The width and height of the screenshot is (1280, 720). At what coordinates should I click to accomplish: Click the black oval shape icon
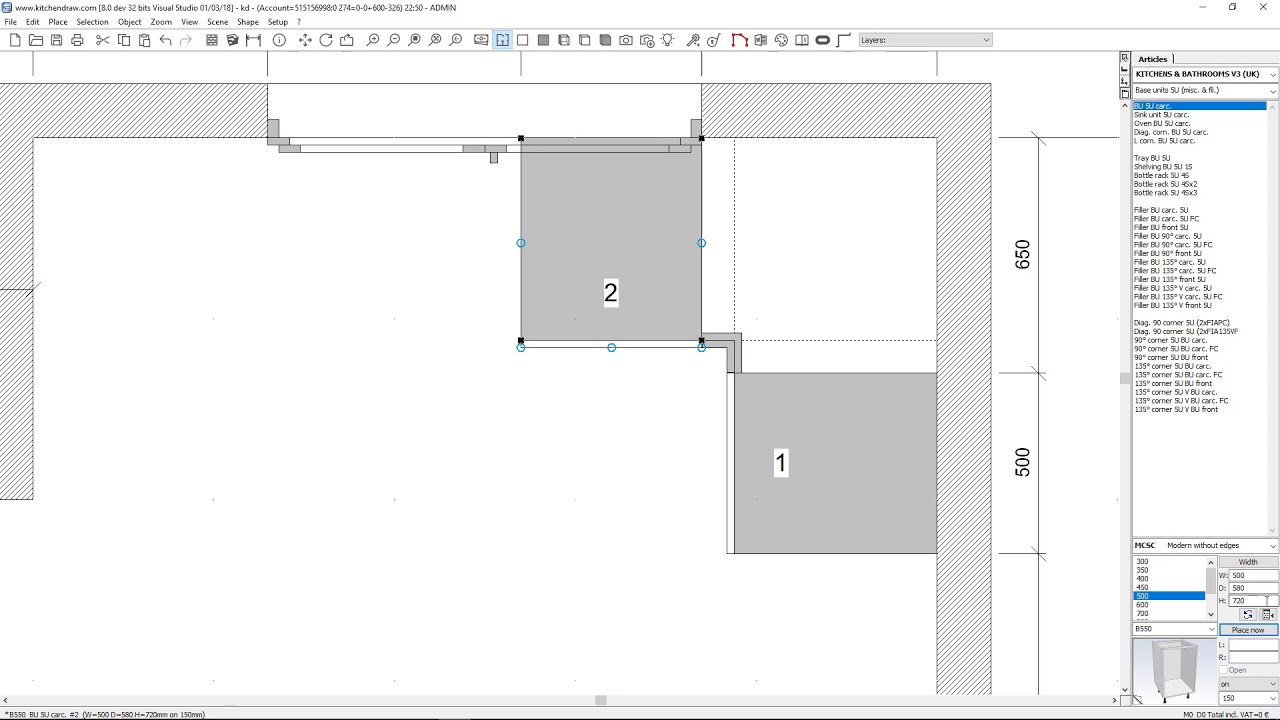tap(823, 40)
